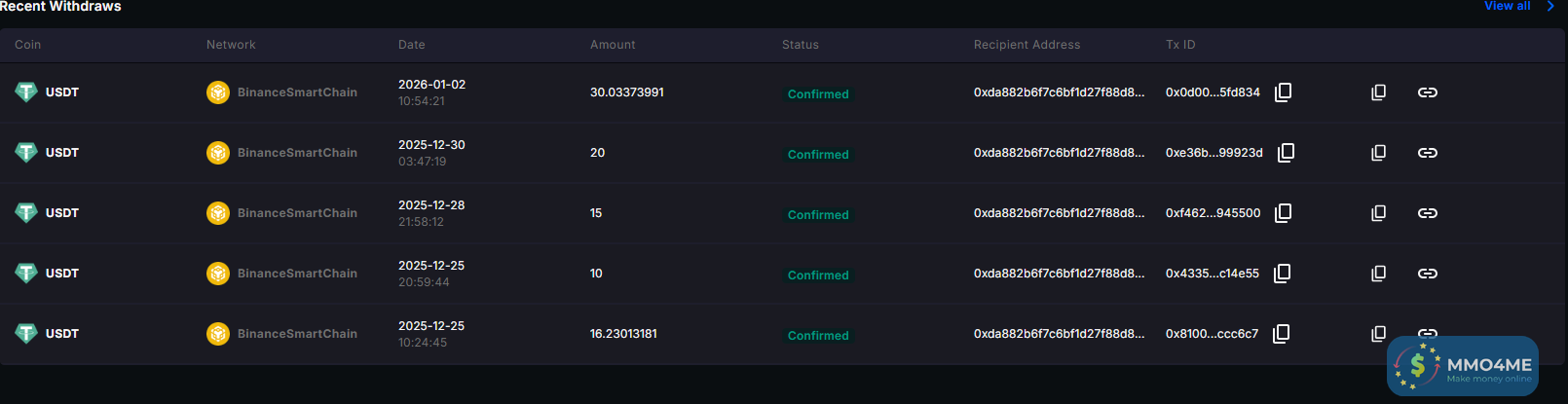Click the Date column header
The width and height of the screenshot is (1568, 404).
pos(412,45)
